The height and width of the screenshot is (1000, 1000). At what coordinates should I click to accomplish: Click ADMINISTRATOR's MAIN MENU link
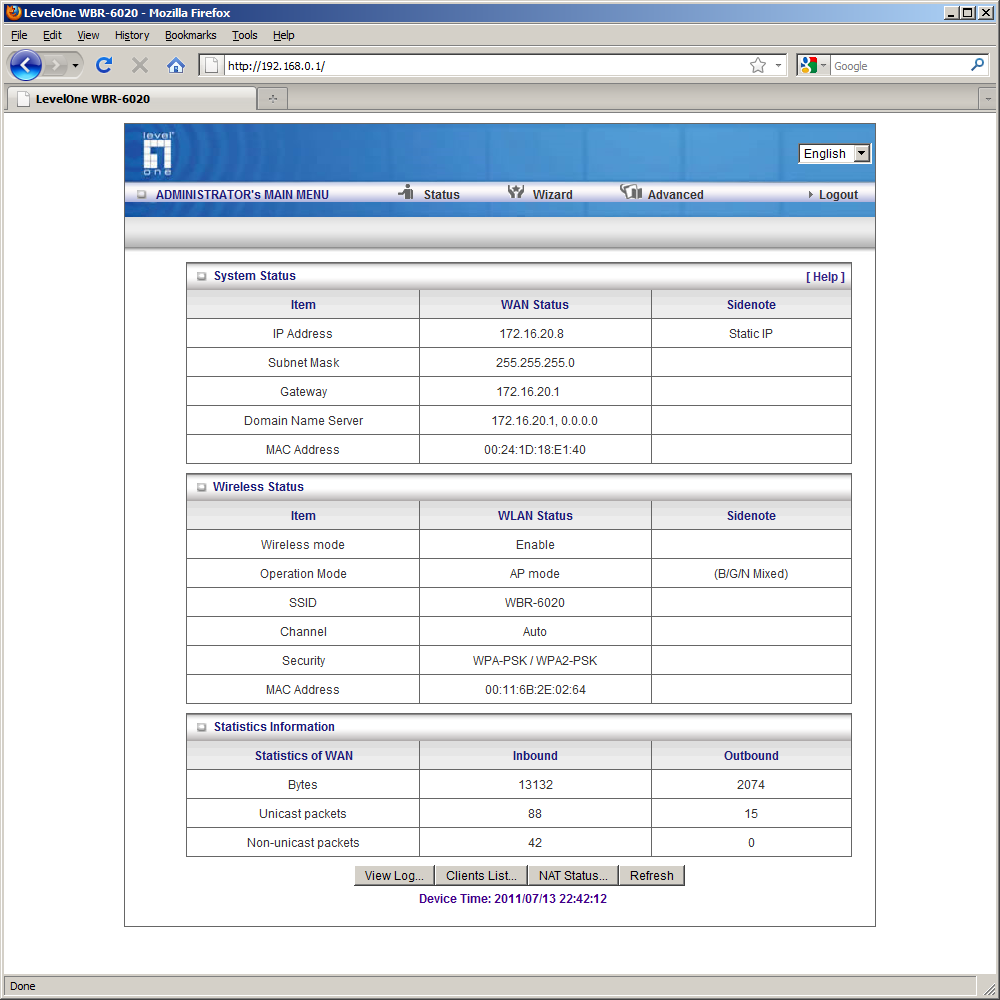tap(242, 195)
